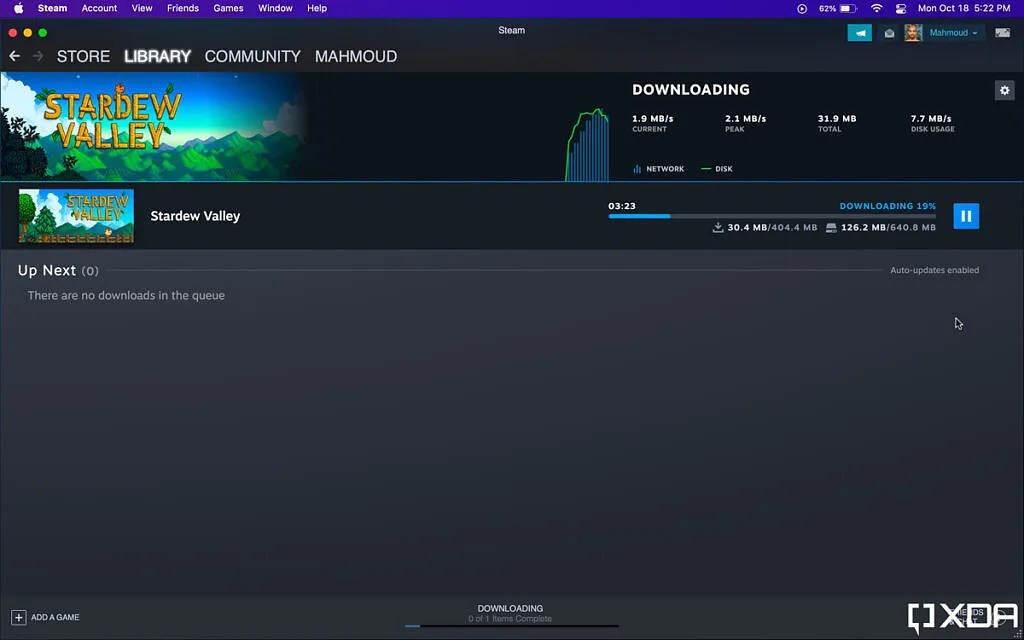Click your profile avatar picture
The height and width of the screenshot is (640, 1024).
912,32
